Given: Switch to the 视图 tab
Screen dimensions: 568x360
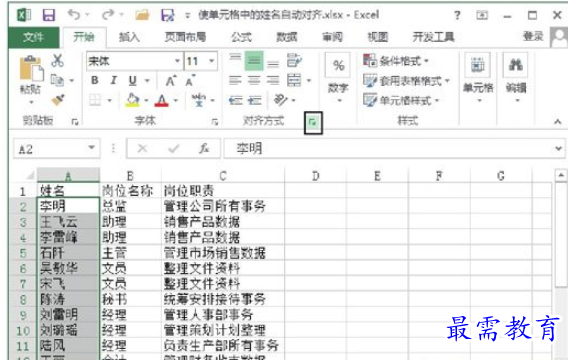Looking at the screenshot, I should tap(377, 37).
